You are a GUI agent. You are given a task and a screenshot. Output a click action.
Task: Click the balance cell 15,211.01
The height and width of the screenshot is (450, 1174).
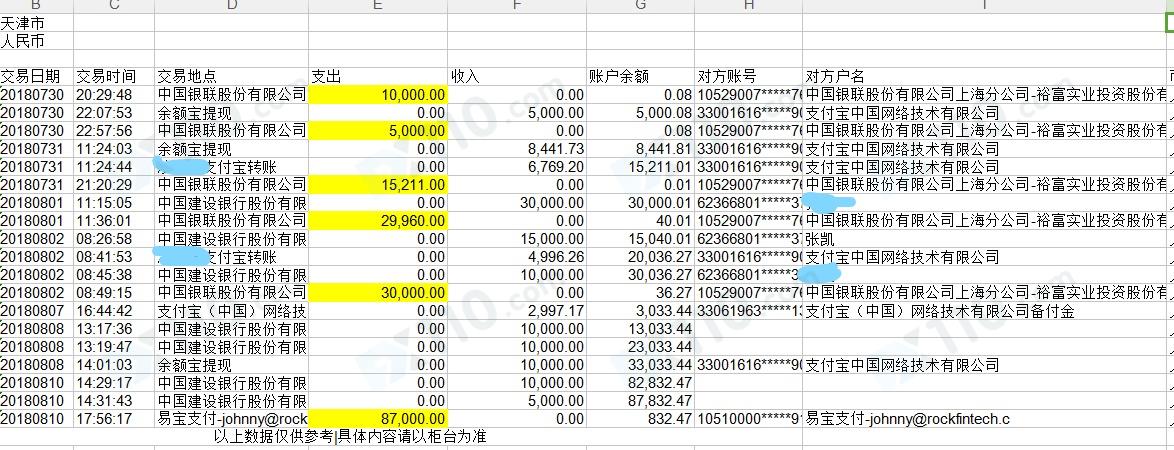click(640, 166)
